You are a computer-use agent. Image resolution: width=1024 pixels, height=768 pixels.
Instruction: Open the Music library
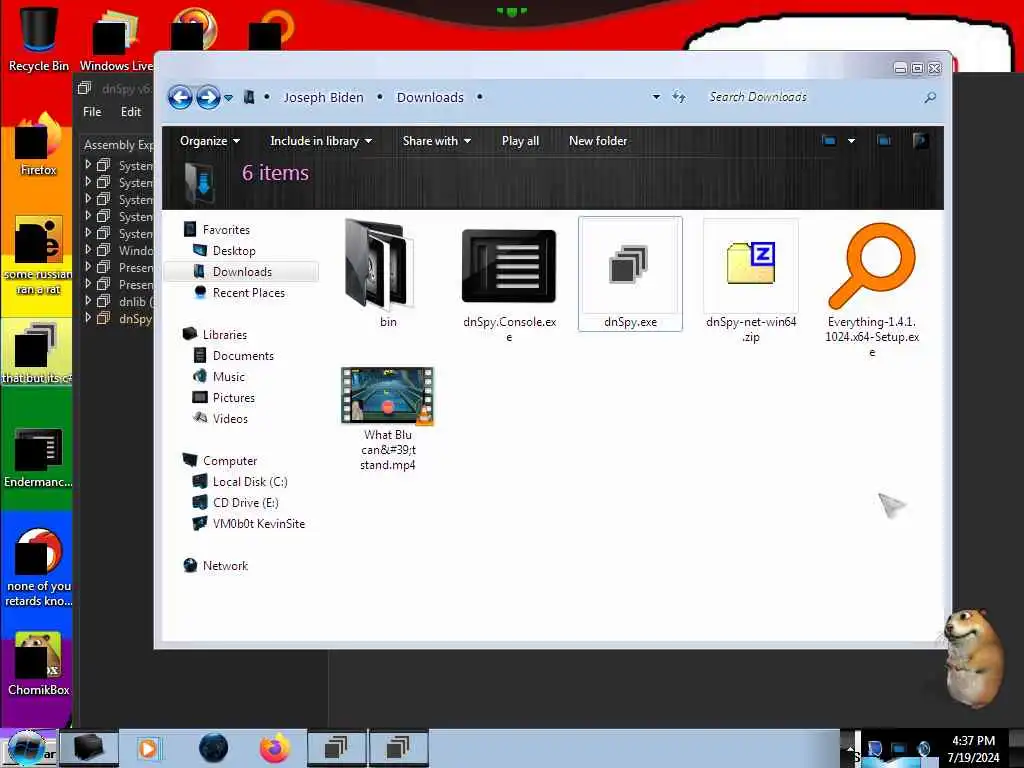coord(229,377)
